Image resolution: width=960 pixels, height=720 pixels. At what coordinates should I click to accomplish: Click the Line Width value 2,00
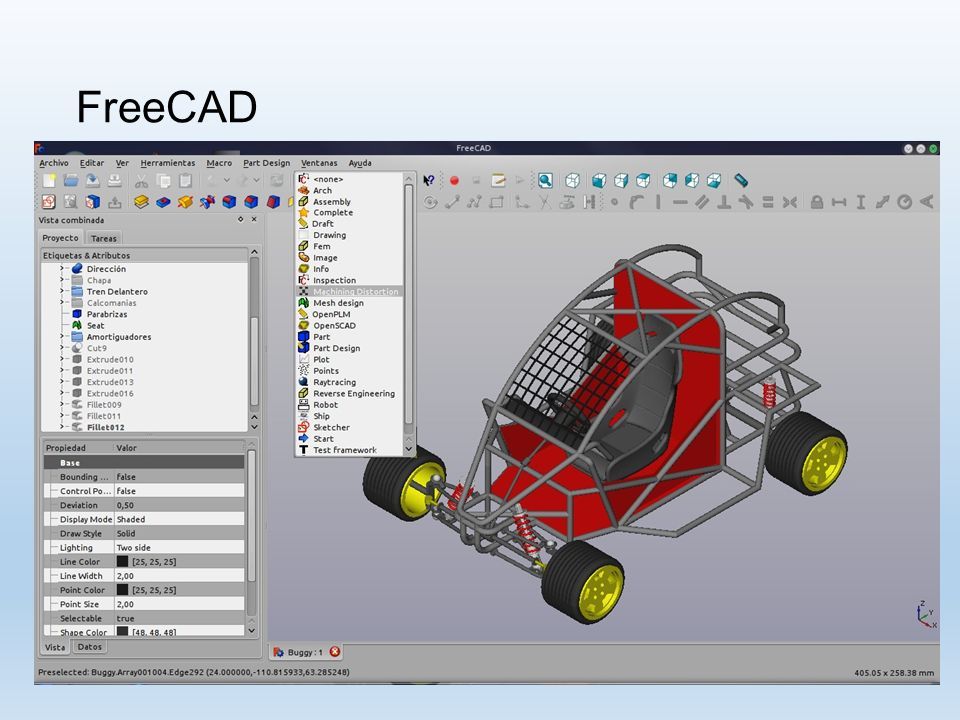(x=125, y=576)
